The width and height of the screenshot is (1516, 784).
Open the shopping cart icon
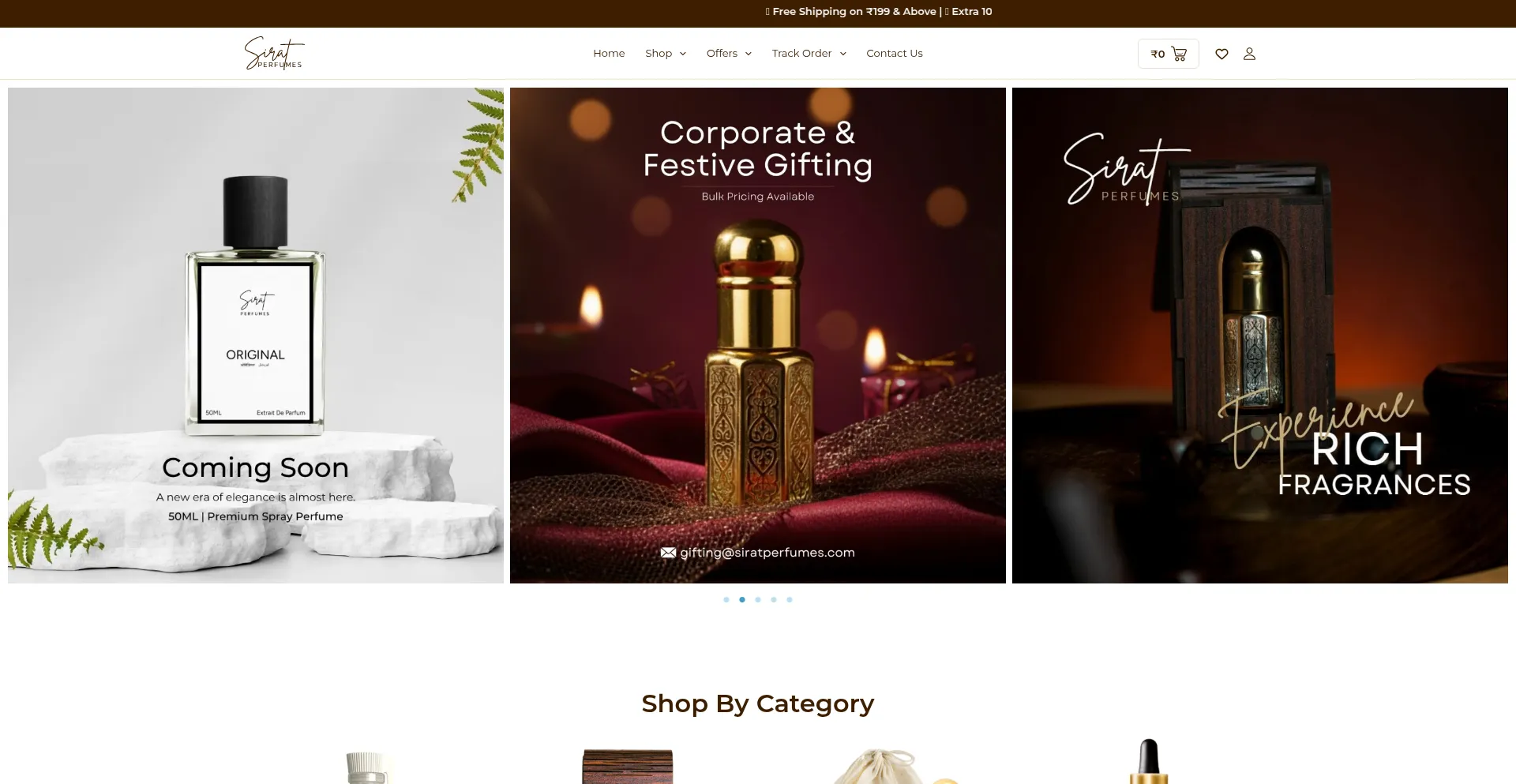[x=1179, y=54]
